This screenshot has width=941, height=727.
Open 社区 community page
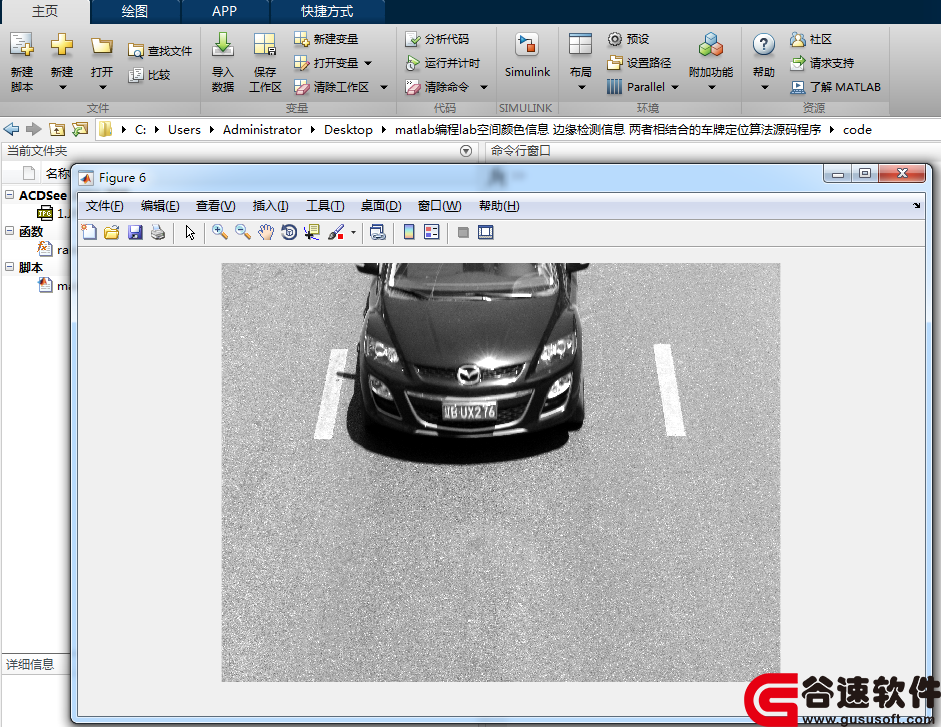pos(811,39)
